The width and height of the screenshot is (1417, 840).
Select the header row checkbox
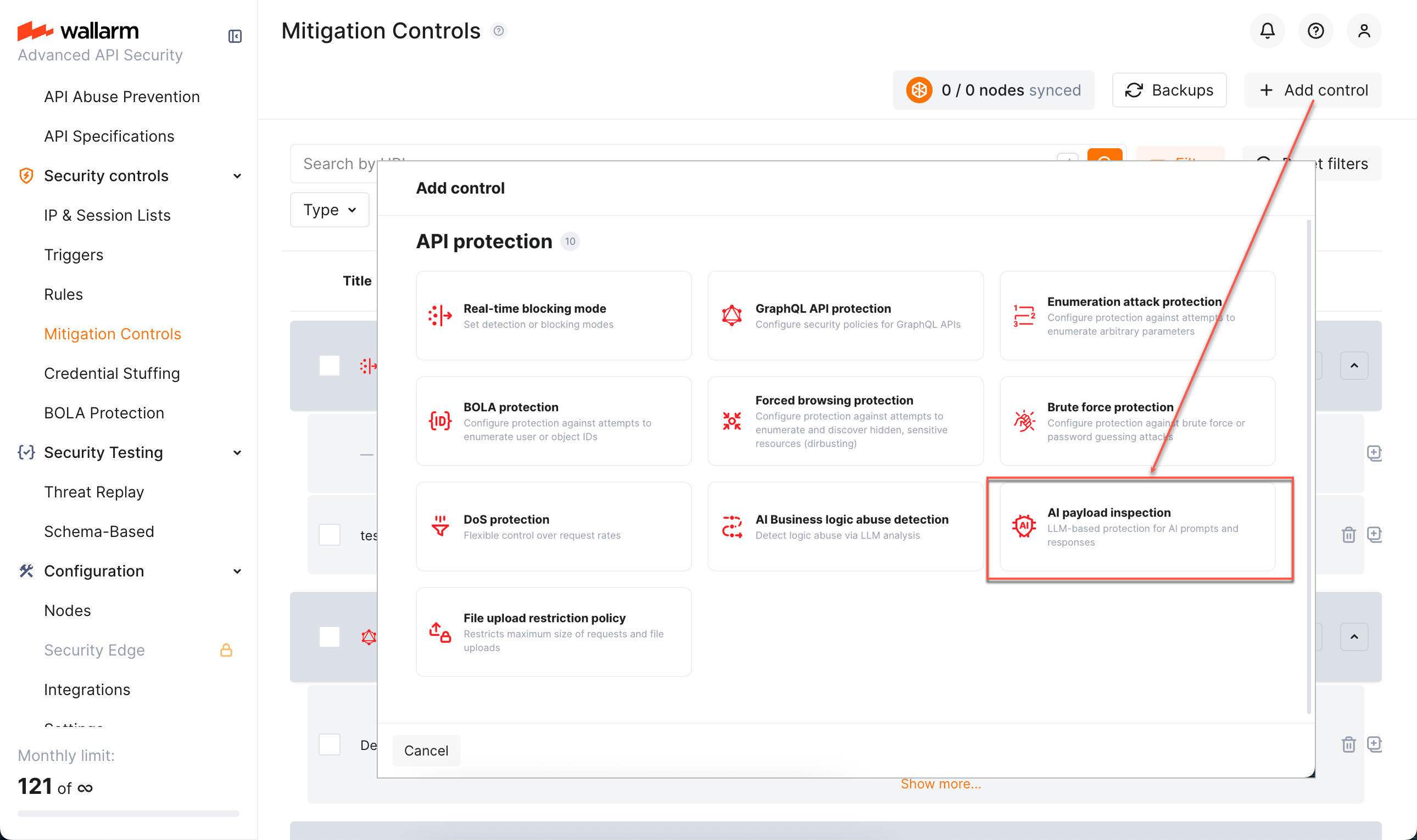[329, 366]
